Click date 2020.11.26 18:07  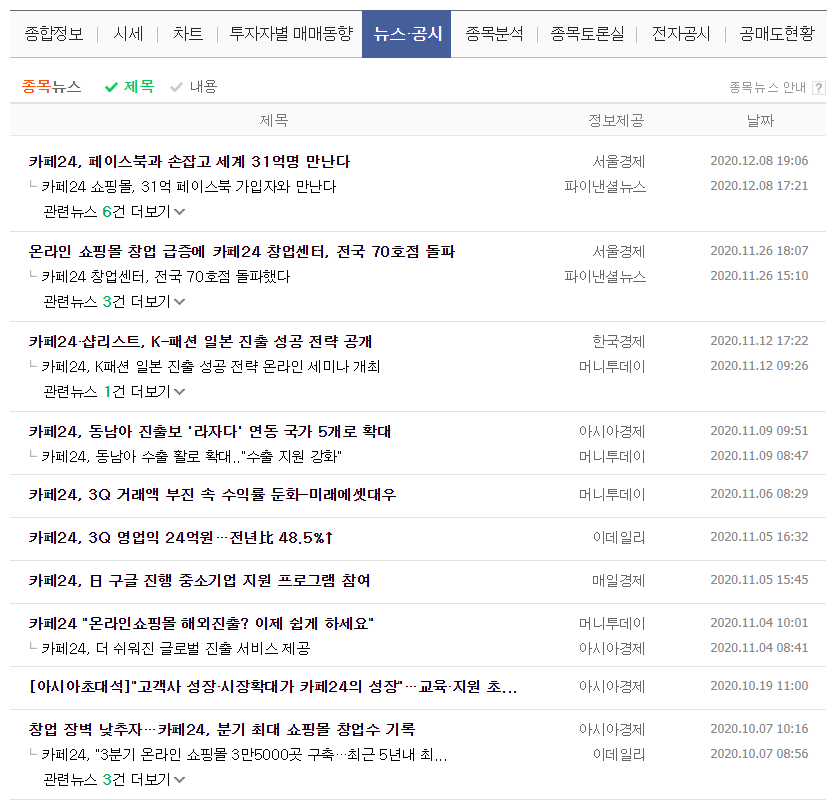759,251
